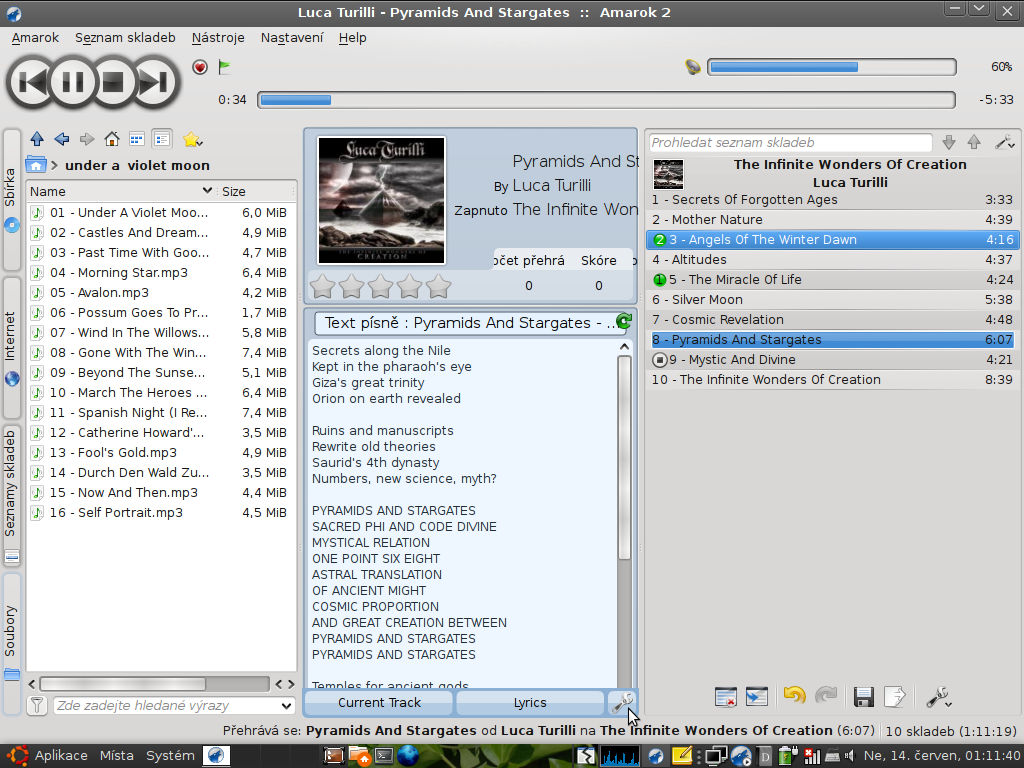The image size is (1024, 768).
Task: Undo the last playlist change
Action: pyautogui.click(x=794, y=696)
